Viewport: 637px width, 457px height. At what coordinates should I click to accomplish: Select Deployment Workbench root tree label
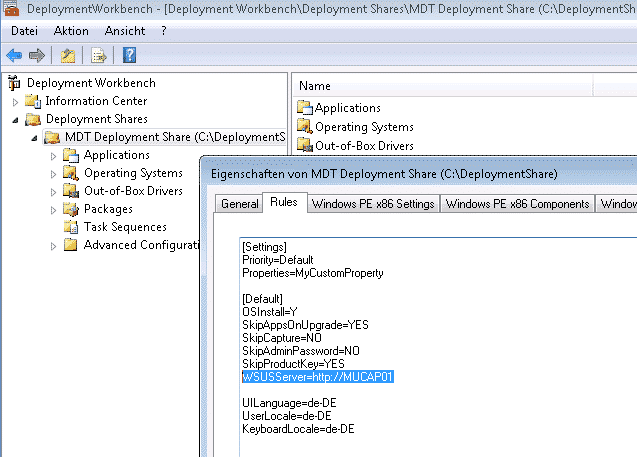click(91, 83)
